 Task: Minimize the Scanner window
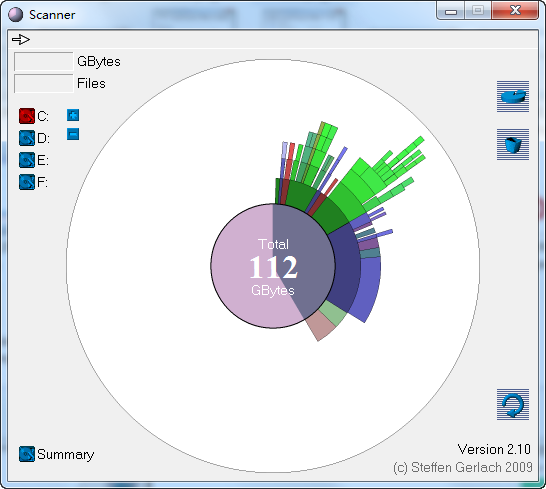(451, 11)
